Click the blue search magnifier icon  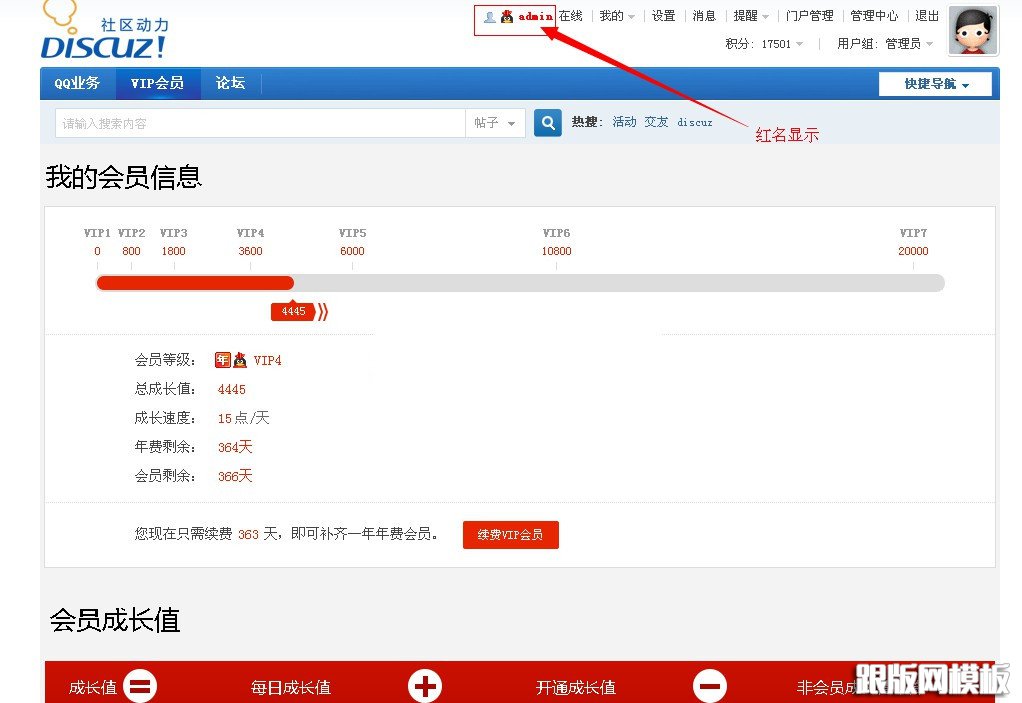547,121
